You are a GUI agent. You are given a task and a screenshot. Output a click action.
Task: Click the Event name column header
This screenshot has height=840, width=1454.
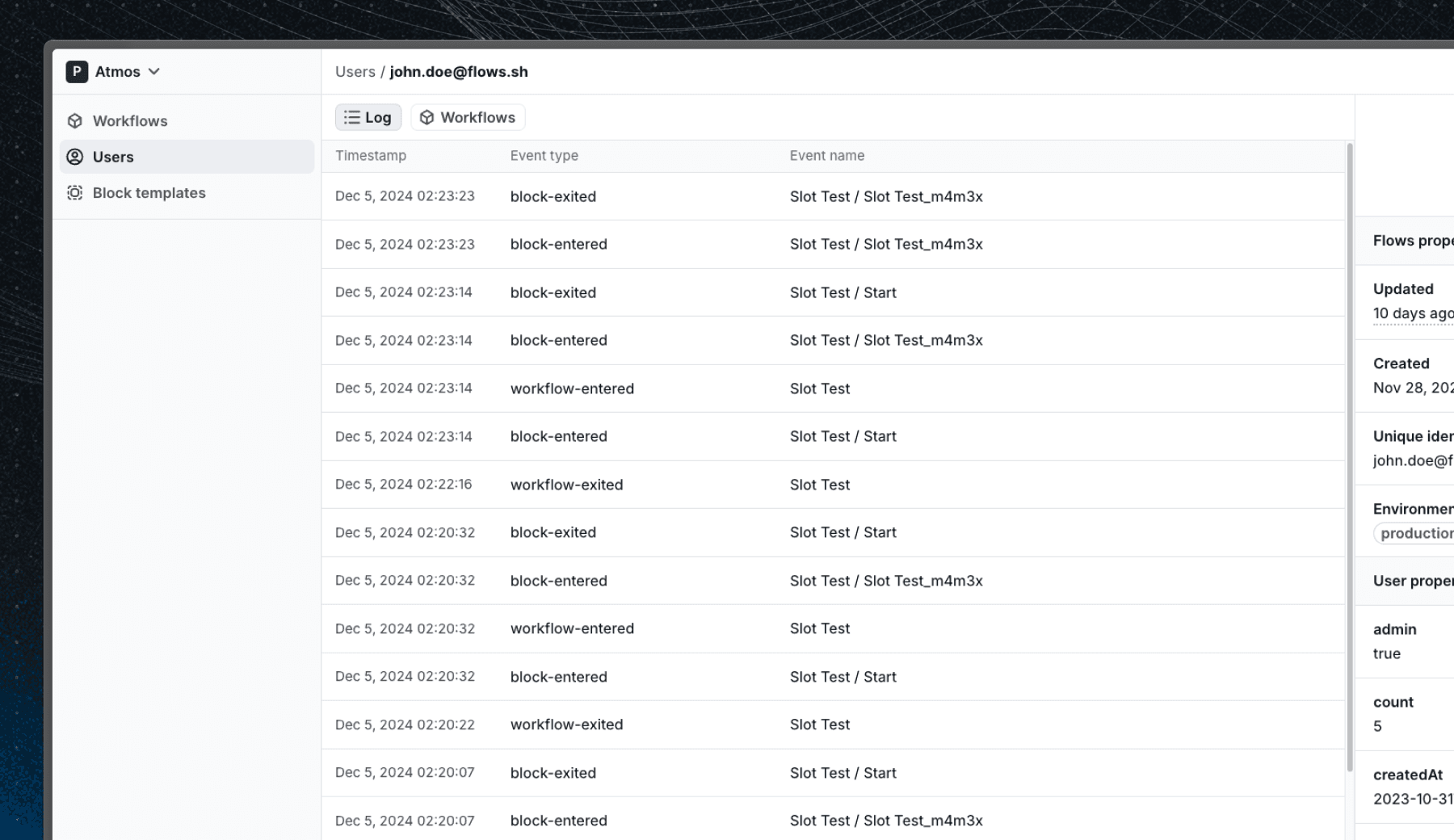pyautogui.click(x=826, y=155)
